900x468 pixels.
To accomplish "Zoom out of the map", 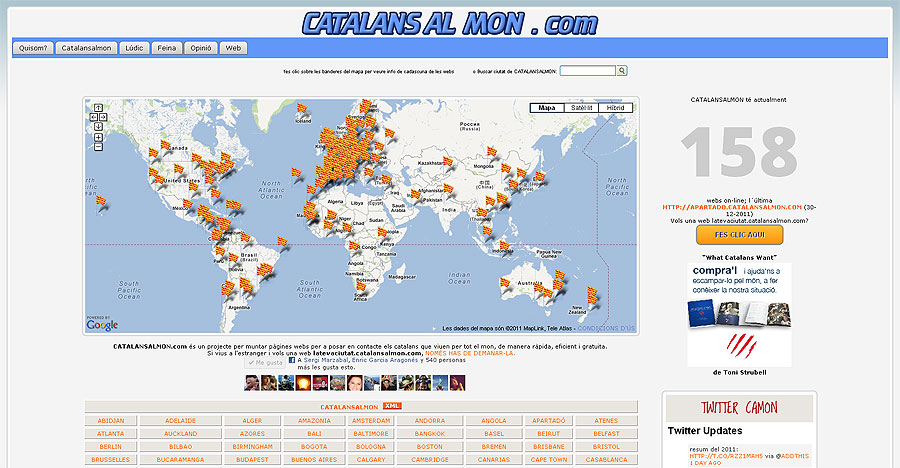I will pos(98,147).
